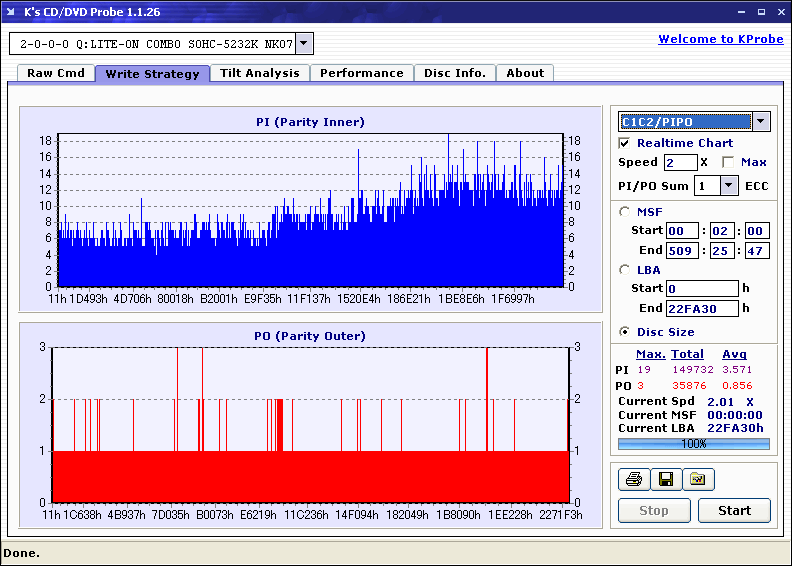Click the print chart icon
This screenshot has height=566, width=792.
[634, 479]
